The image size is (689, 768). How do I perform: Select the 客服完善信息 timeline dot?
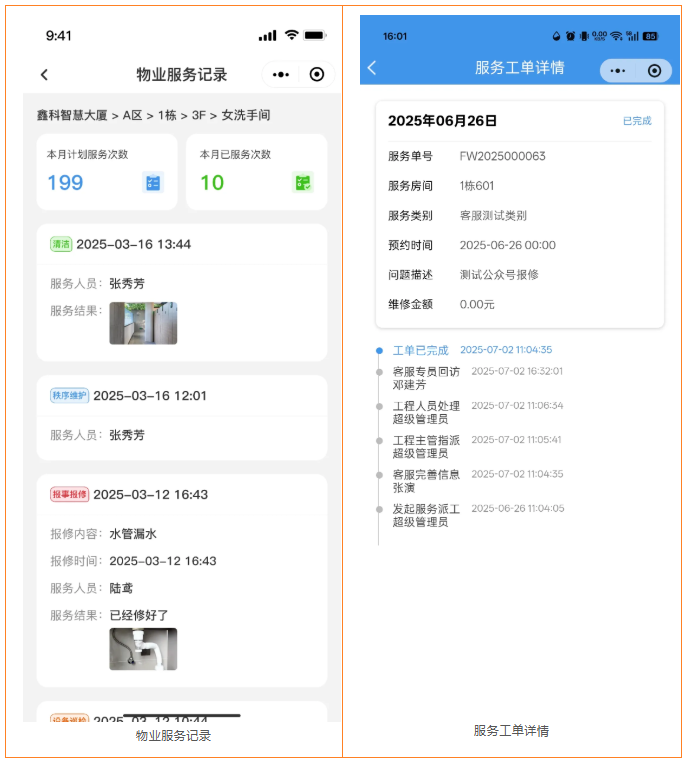[x=379, y=475]
